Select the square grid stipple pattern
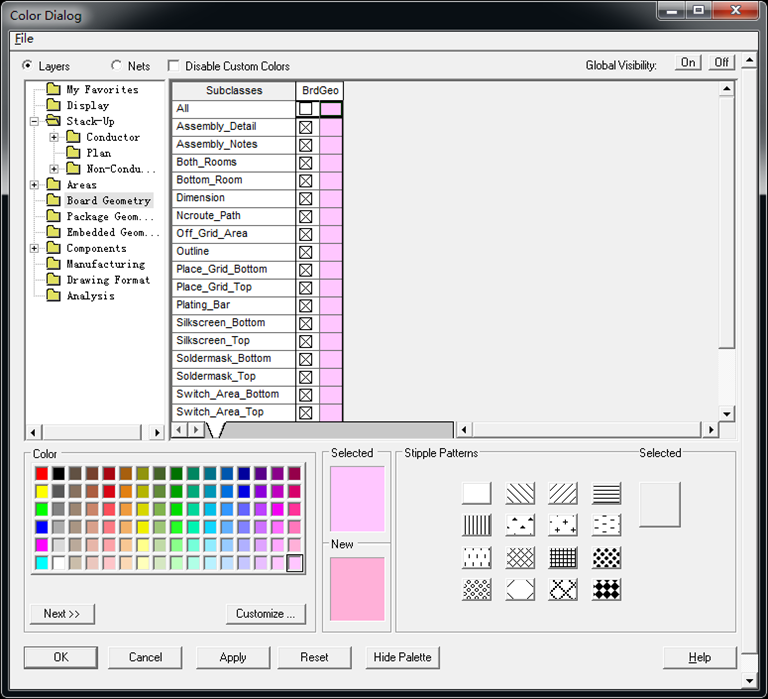This screenshot has height=699, width=768. [563, 557]
